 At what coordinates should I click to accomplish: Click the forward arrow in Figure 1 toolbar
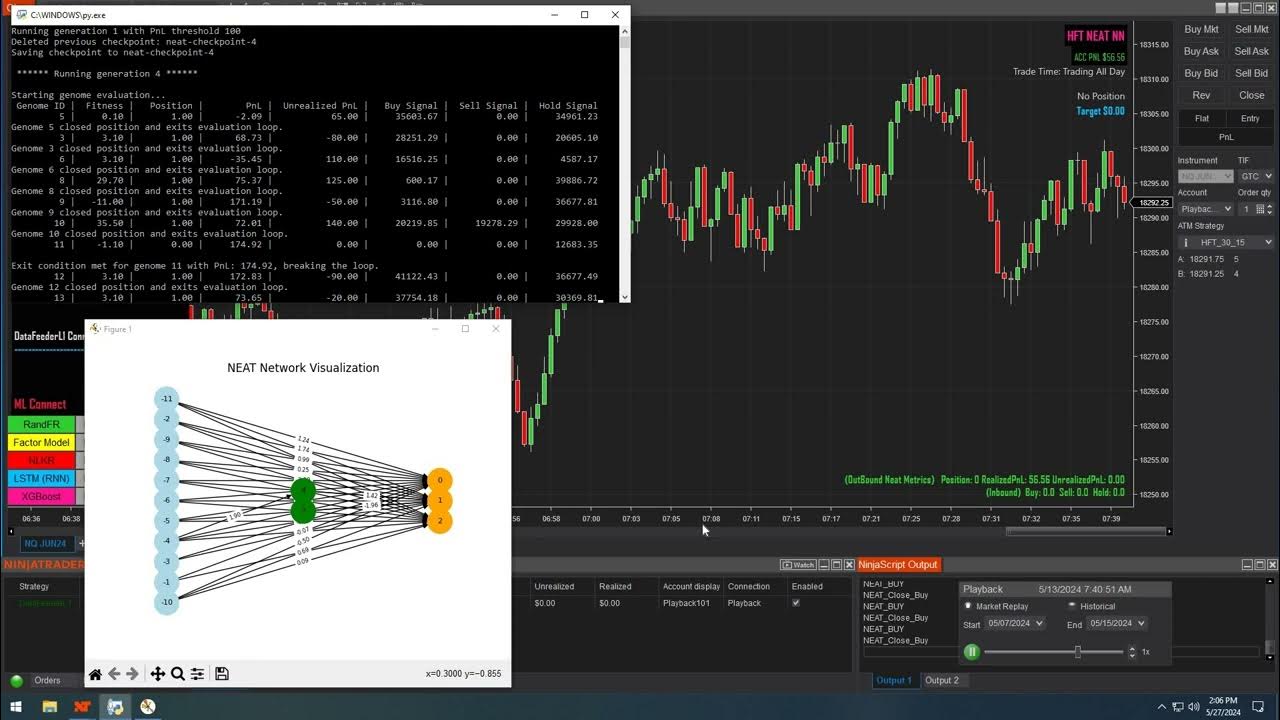click(x=131, y=674)
